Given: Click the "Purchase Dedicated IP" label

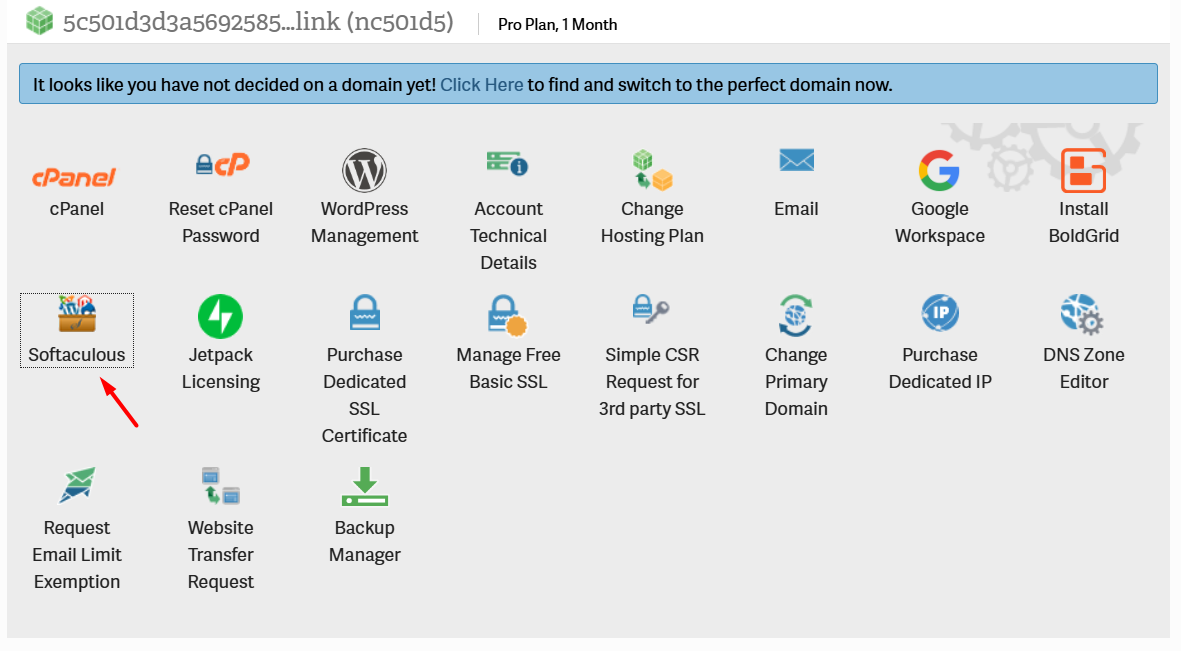Looking at the screenshot, I should [940, 368].
